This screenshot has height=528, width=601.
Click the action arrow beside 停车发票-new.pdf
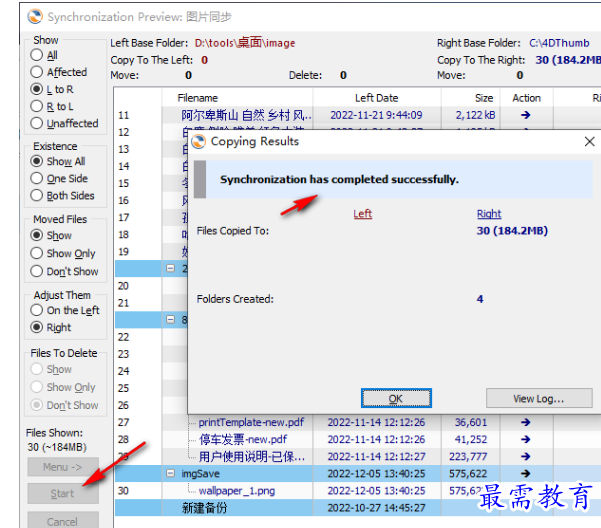pyautogui.click(x=526, y=439)
